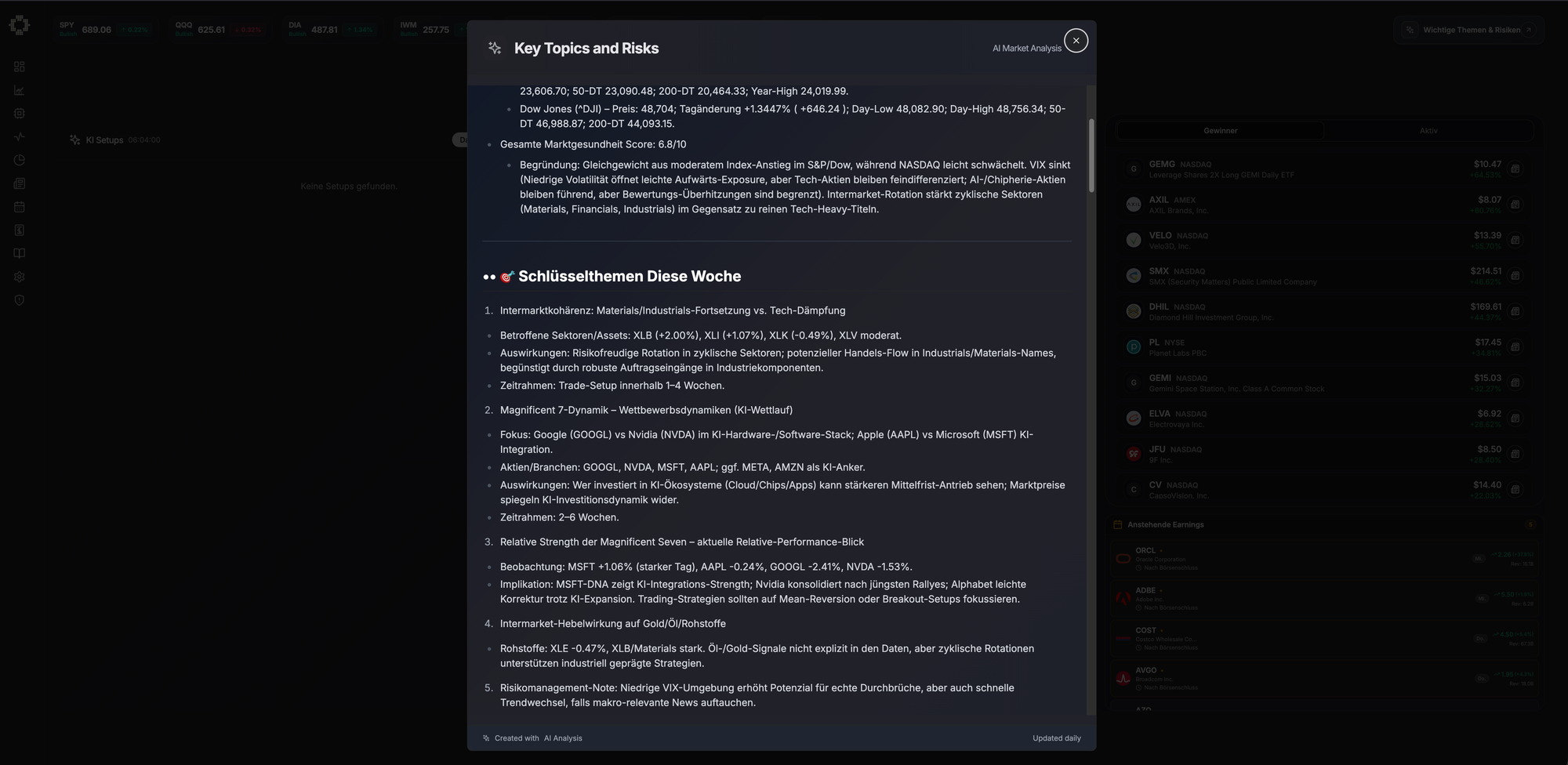
Task: Close the Key Topics and Risks dialog
Action: point(1076,41)
